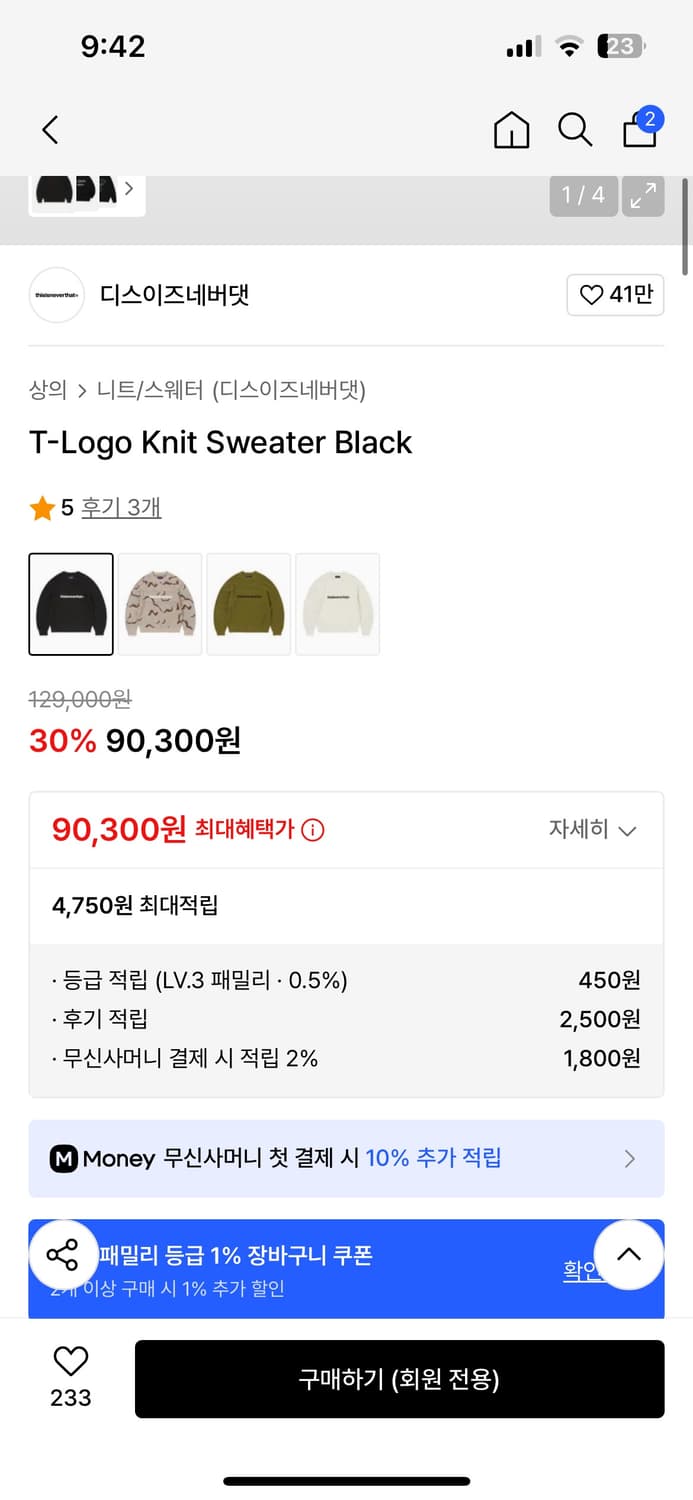Open the 상의 breadcrumb category
Viewport: 693px width, 1500px height.
[x=45, y=391]
